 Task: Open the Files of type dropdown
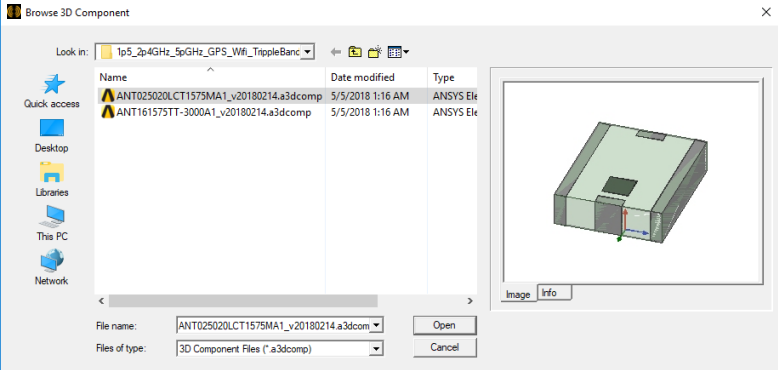coord(377,349)
